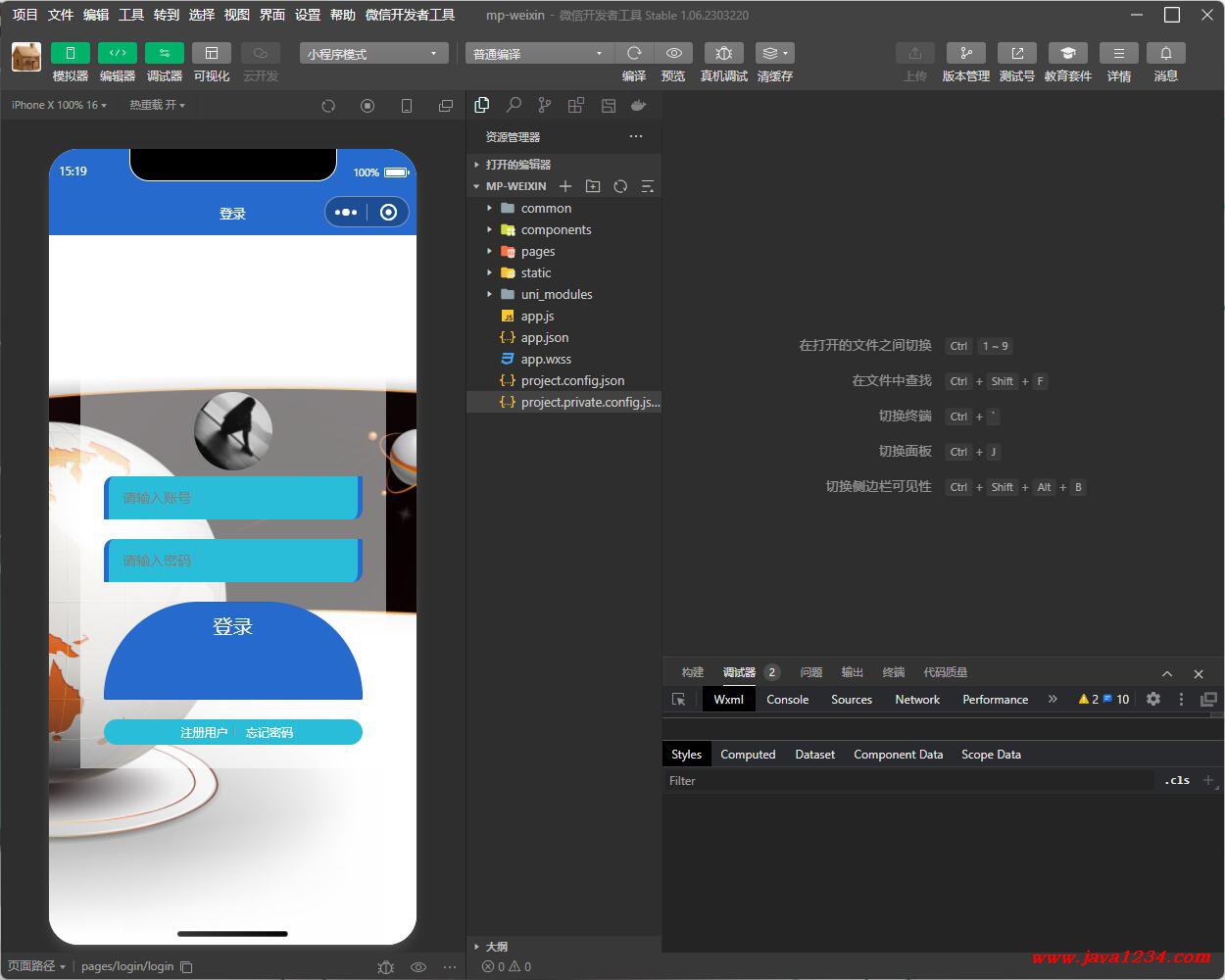Open the 编辑 menu

[x=96, y=15]
